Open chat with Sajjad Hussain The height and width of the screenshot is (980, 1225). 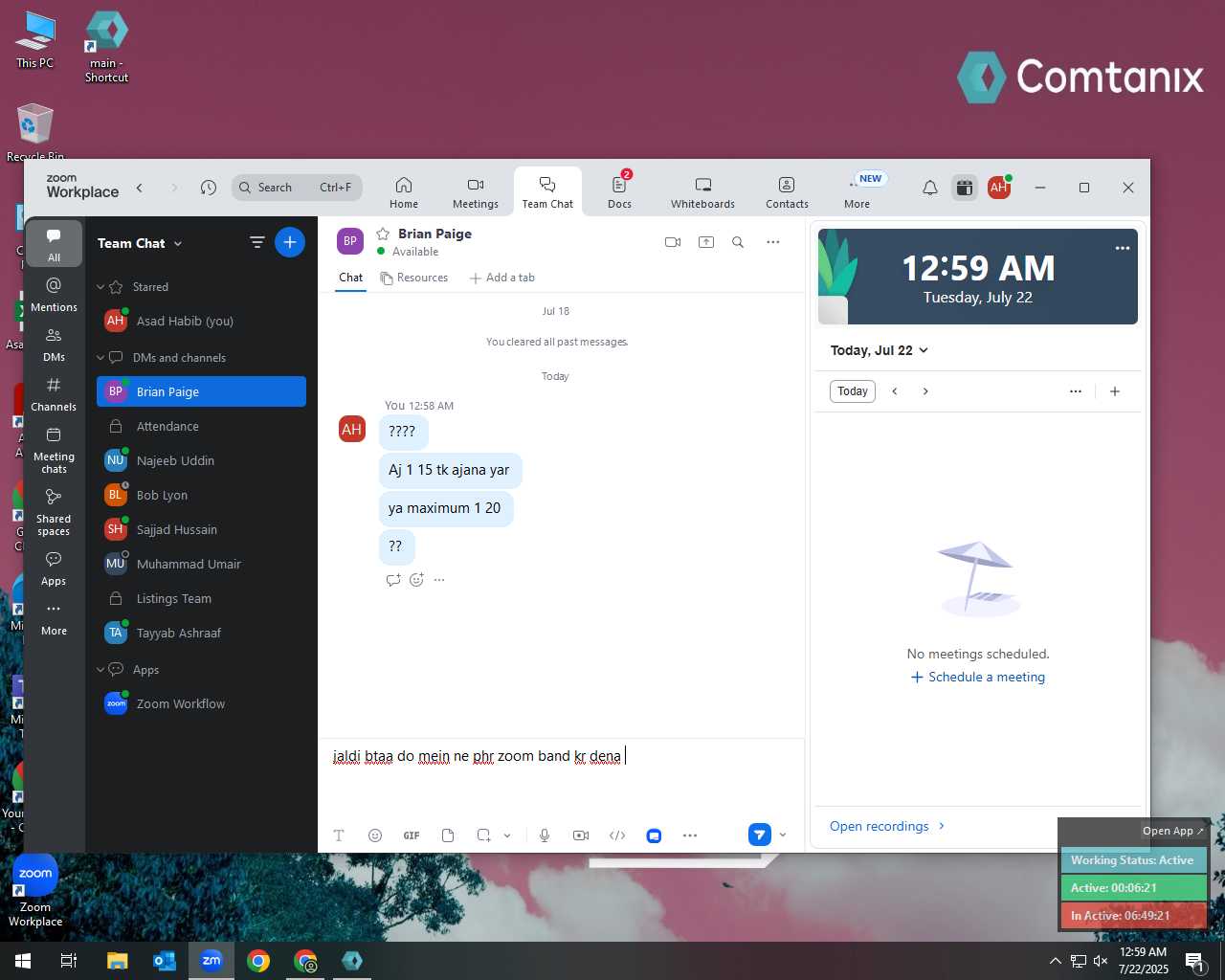pos(201,530)
